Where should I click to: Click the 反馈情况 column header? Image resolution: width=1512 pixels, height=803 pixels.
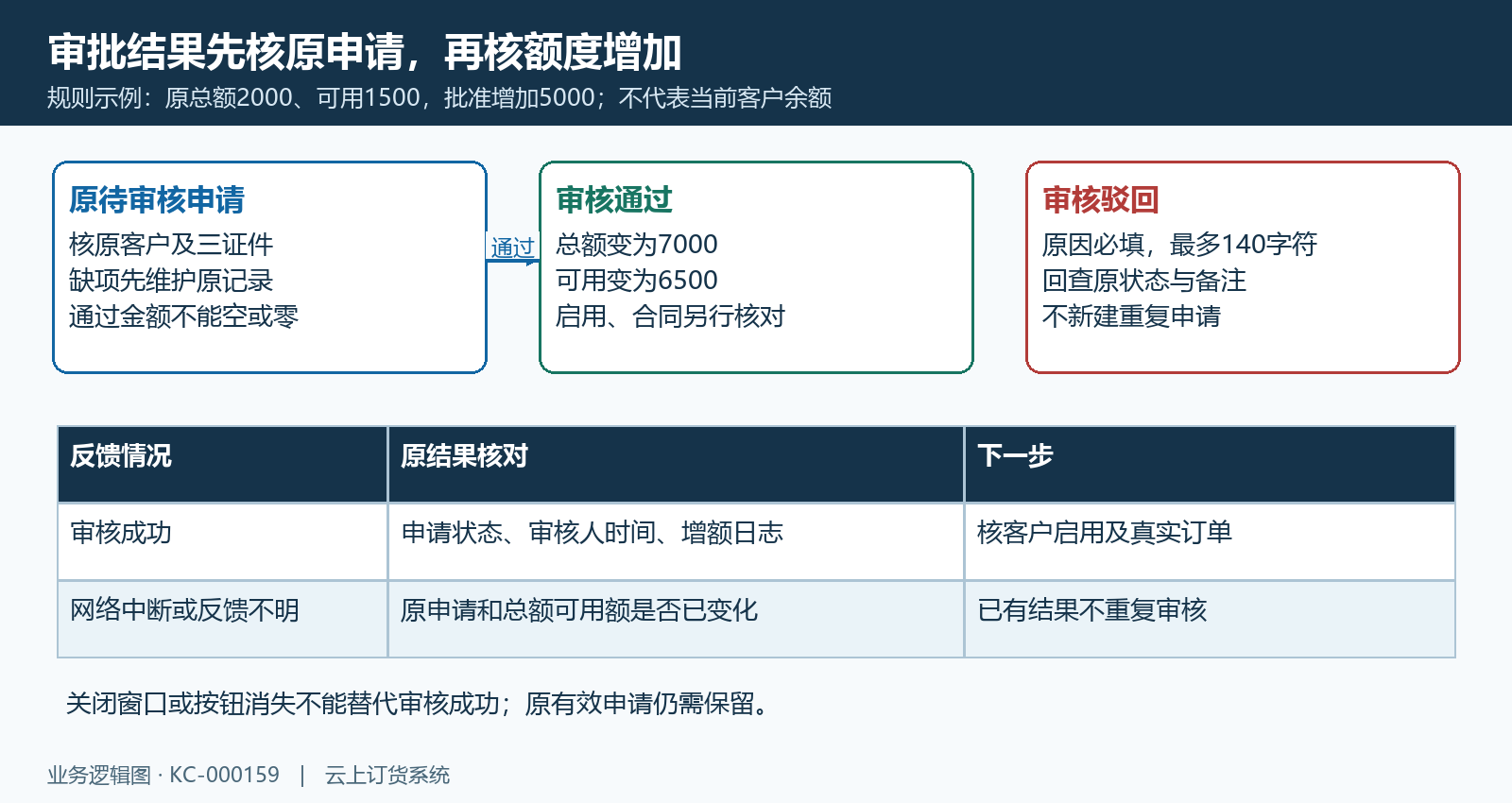[x=223, y=464]
